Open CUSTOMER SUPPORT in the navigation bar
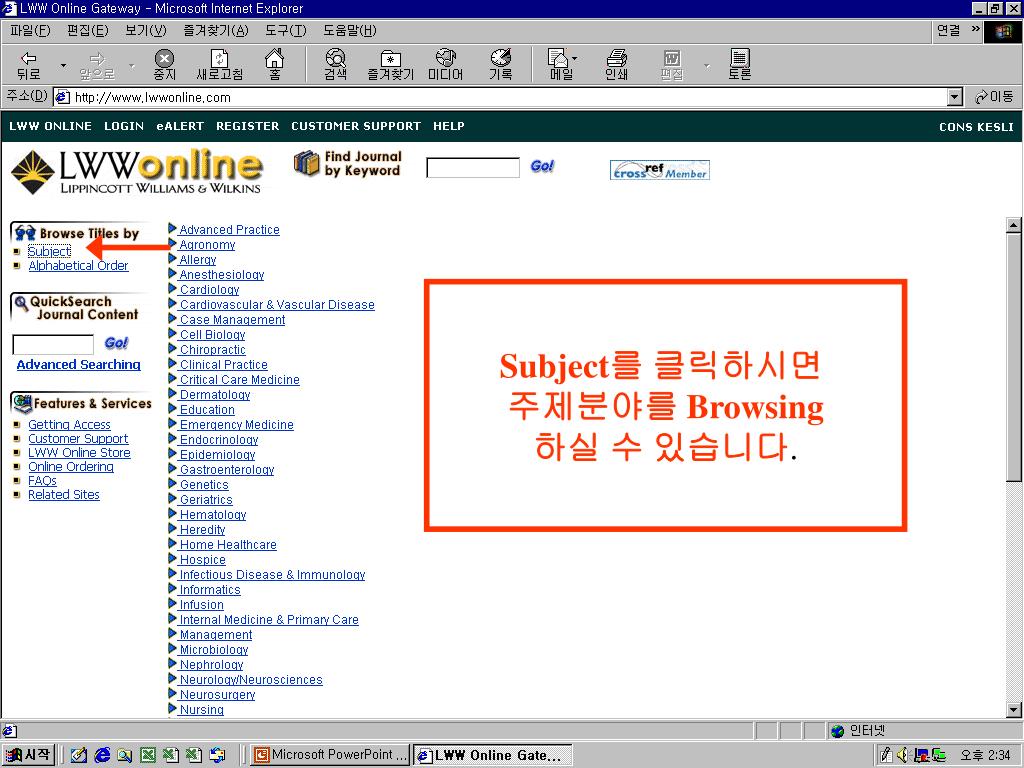Viewport: 1024px width, 768px height. [x=356, y=126]
